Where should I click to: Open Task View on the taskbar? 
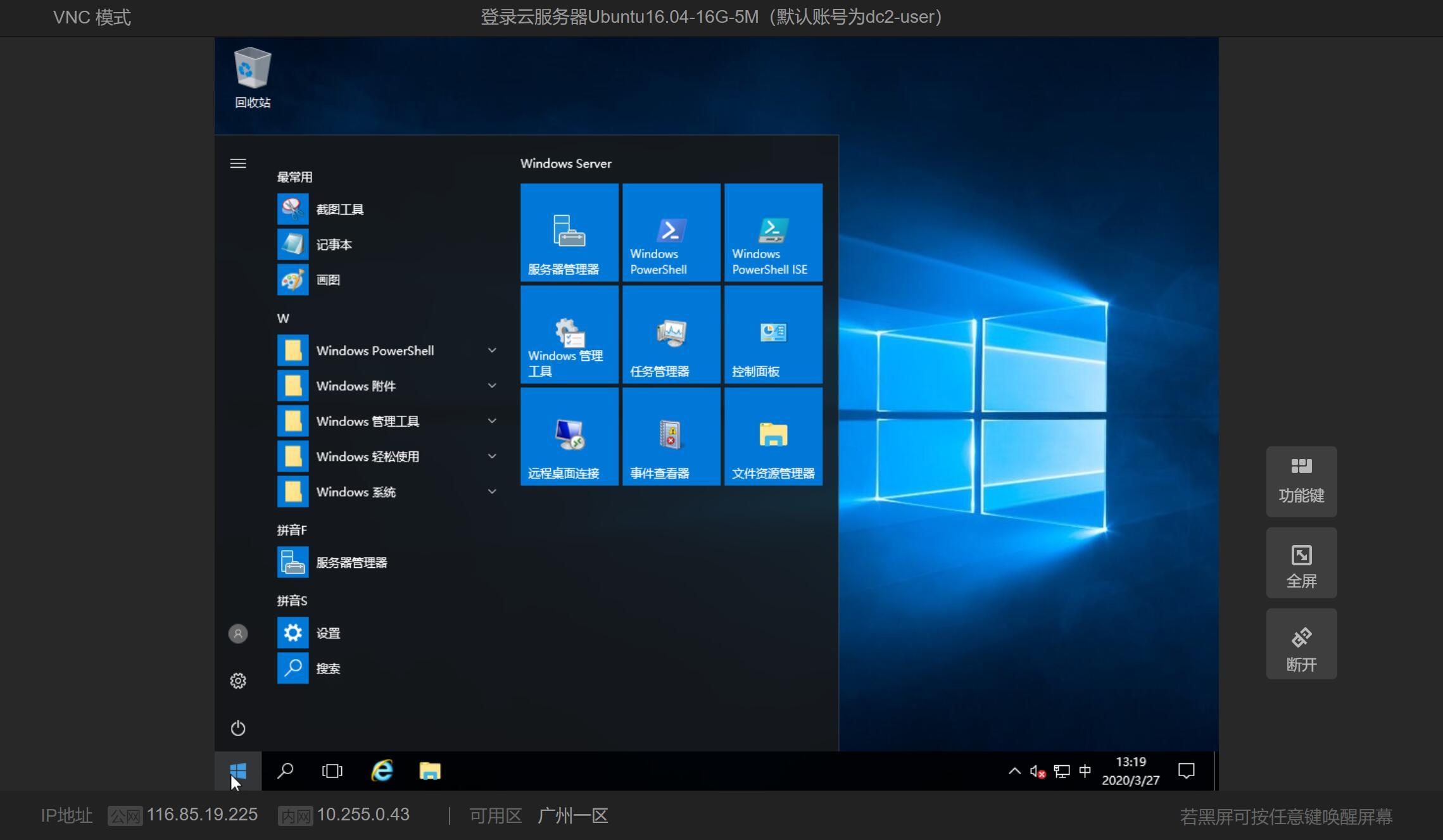coord(332,771)
